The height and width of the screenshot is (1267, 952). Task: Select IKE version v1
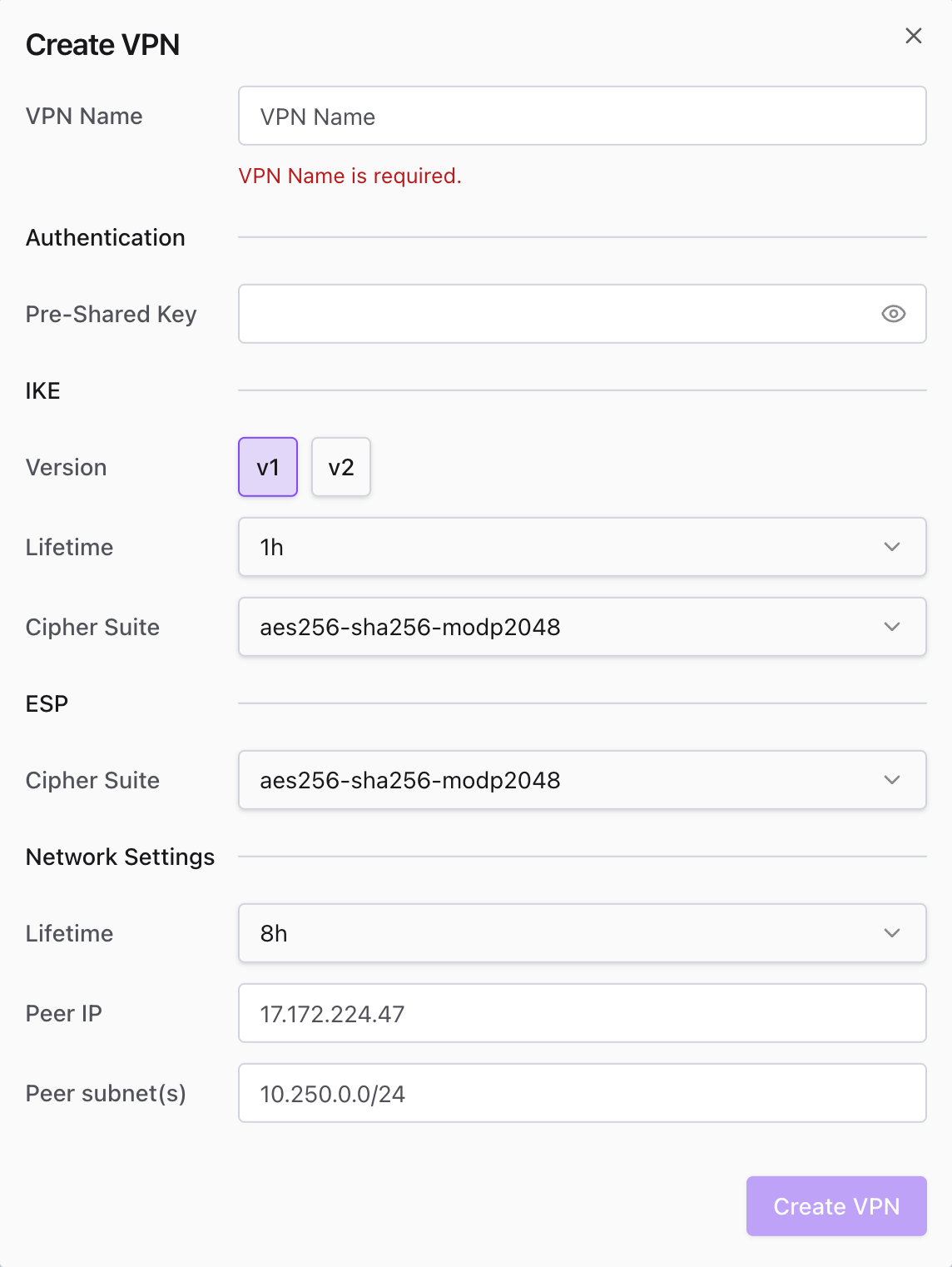point(267,467)
